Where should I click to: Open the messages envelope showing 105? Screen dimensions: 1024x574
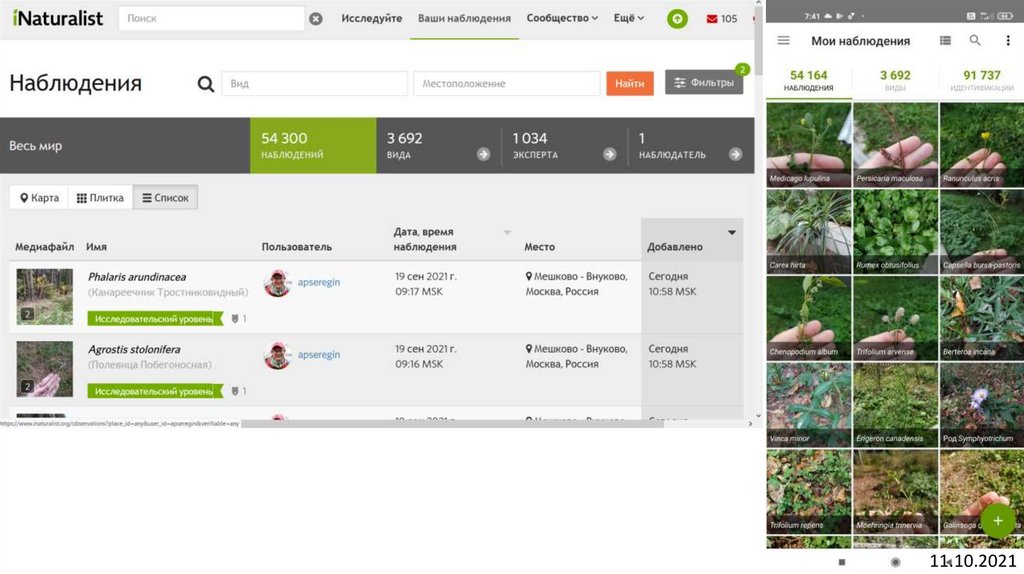722,19
